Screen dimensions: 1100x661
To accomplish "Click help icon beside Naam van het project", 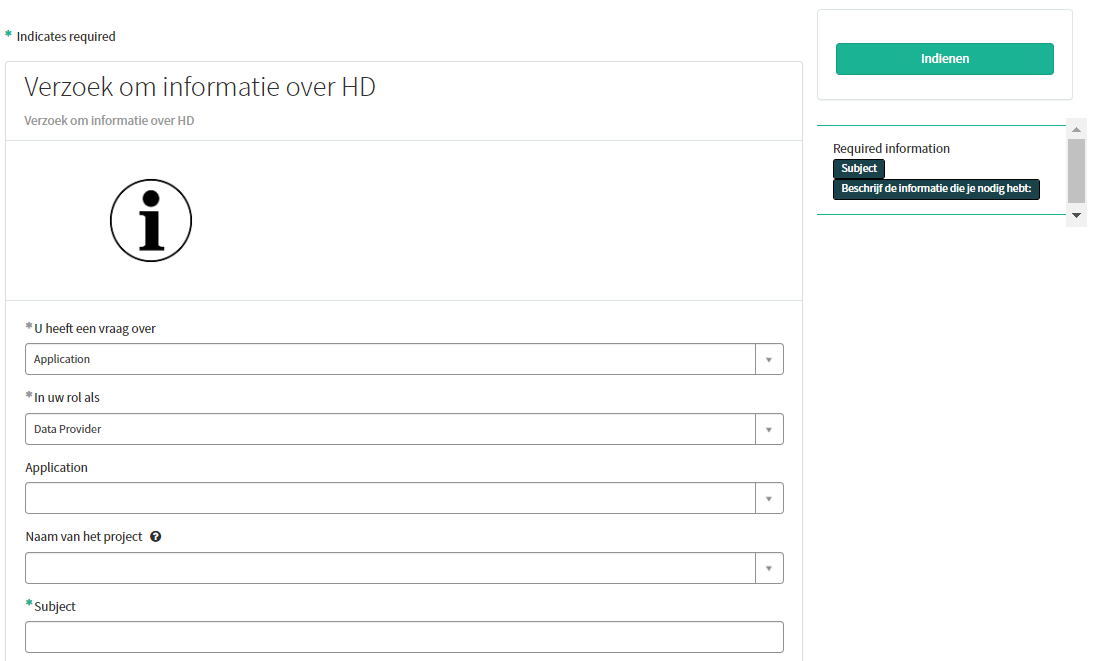I will [156, 537].
